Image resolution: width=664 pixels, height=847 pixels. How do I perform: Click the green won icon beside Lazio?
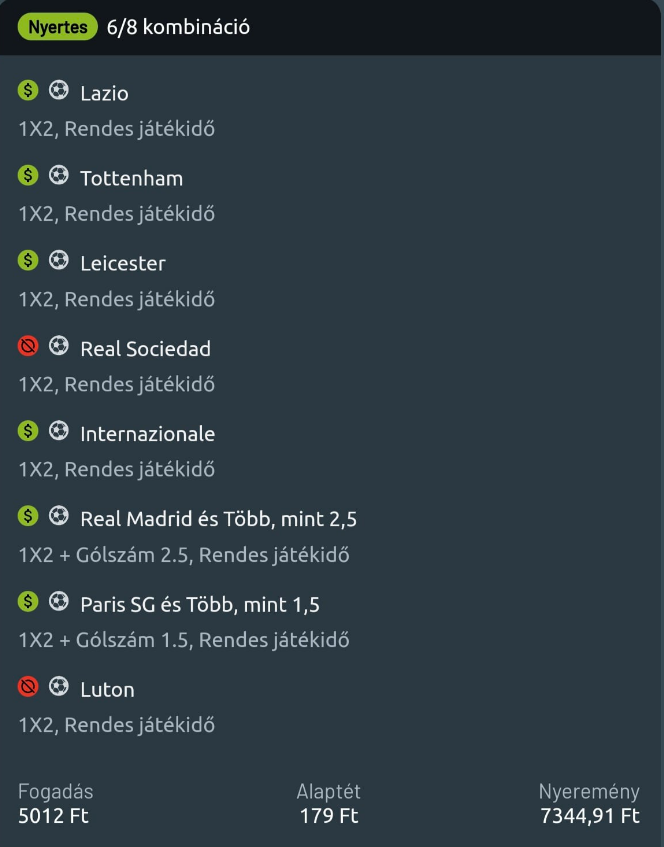point(28,91)
